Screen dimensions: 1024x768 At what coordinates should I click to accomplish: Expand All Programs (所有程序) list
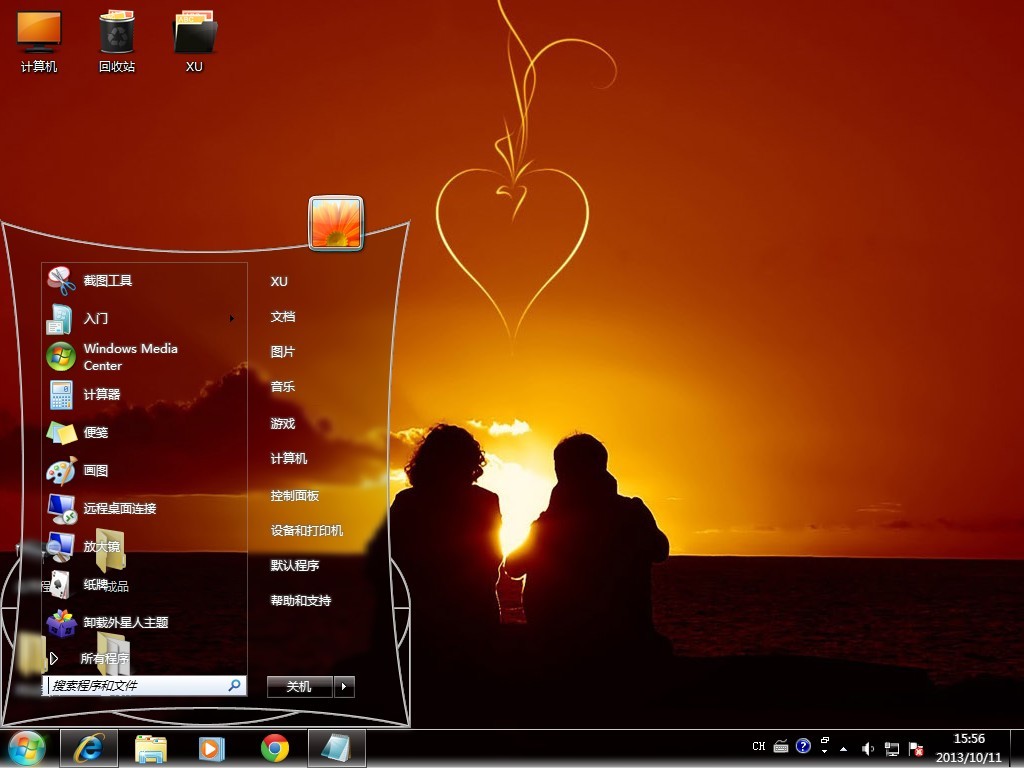(x=104, y=659)
